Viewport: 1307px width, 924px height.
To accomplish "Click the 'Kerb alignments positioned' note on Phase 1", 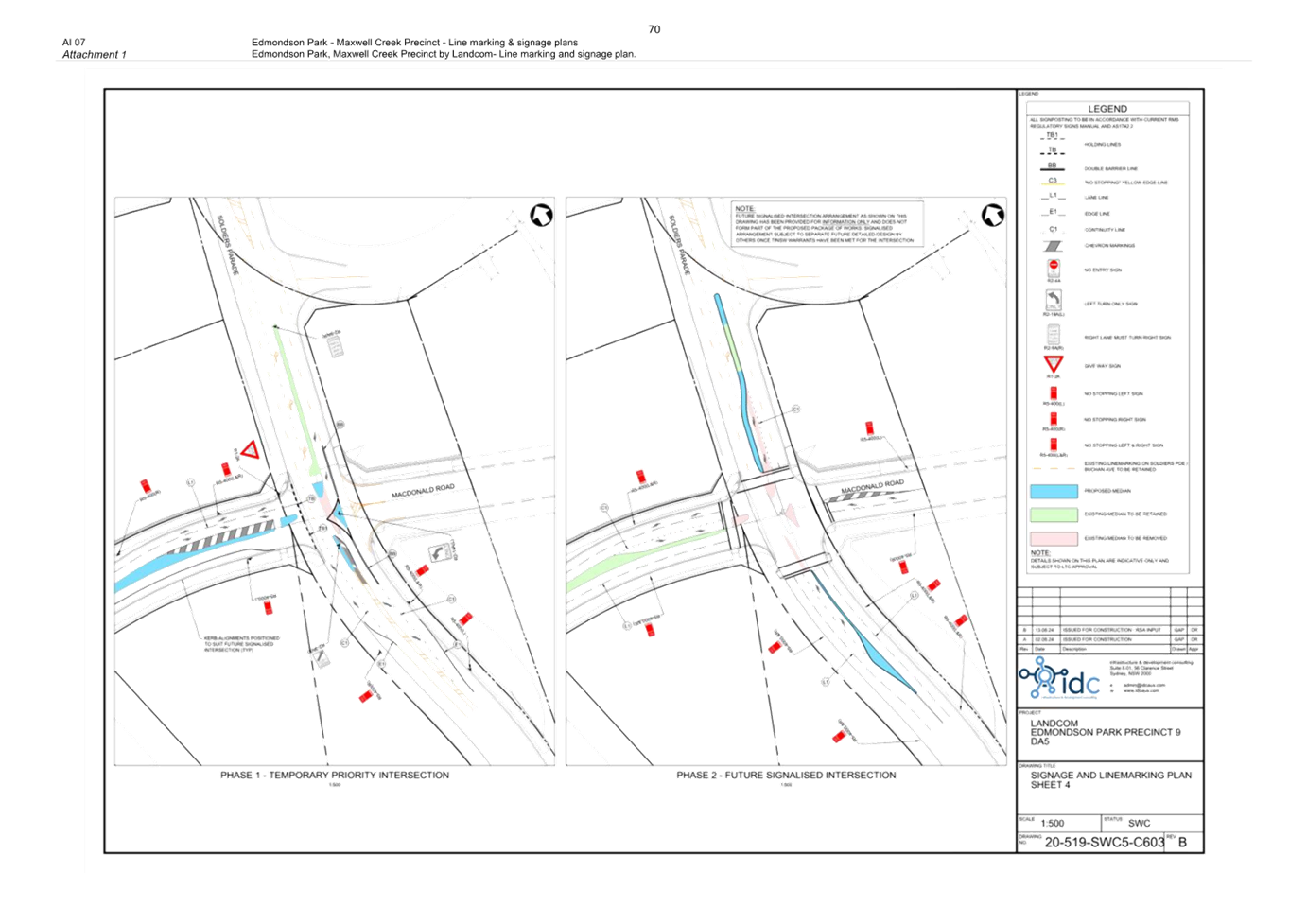I will [x=241, y=644].
